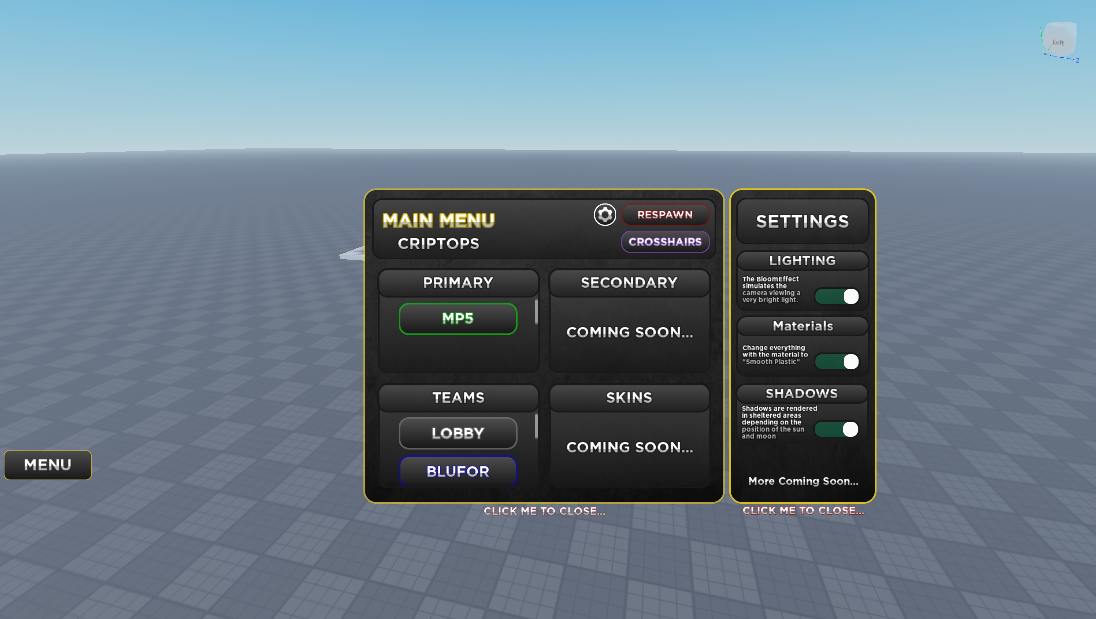
Task: Toggle the Shadows rendering switch
Action: [x=837, y=429]
